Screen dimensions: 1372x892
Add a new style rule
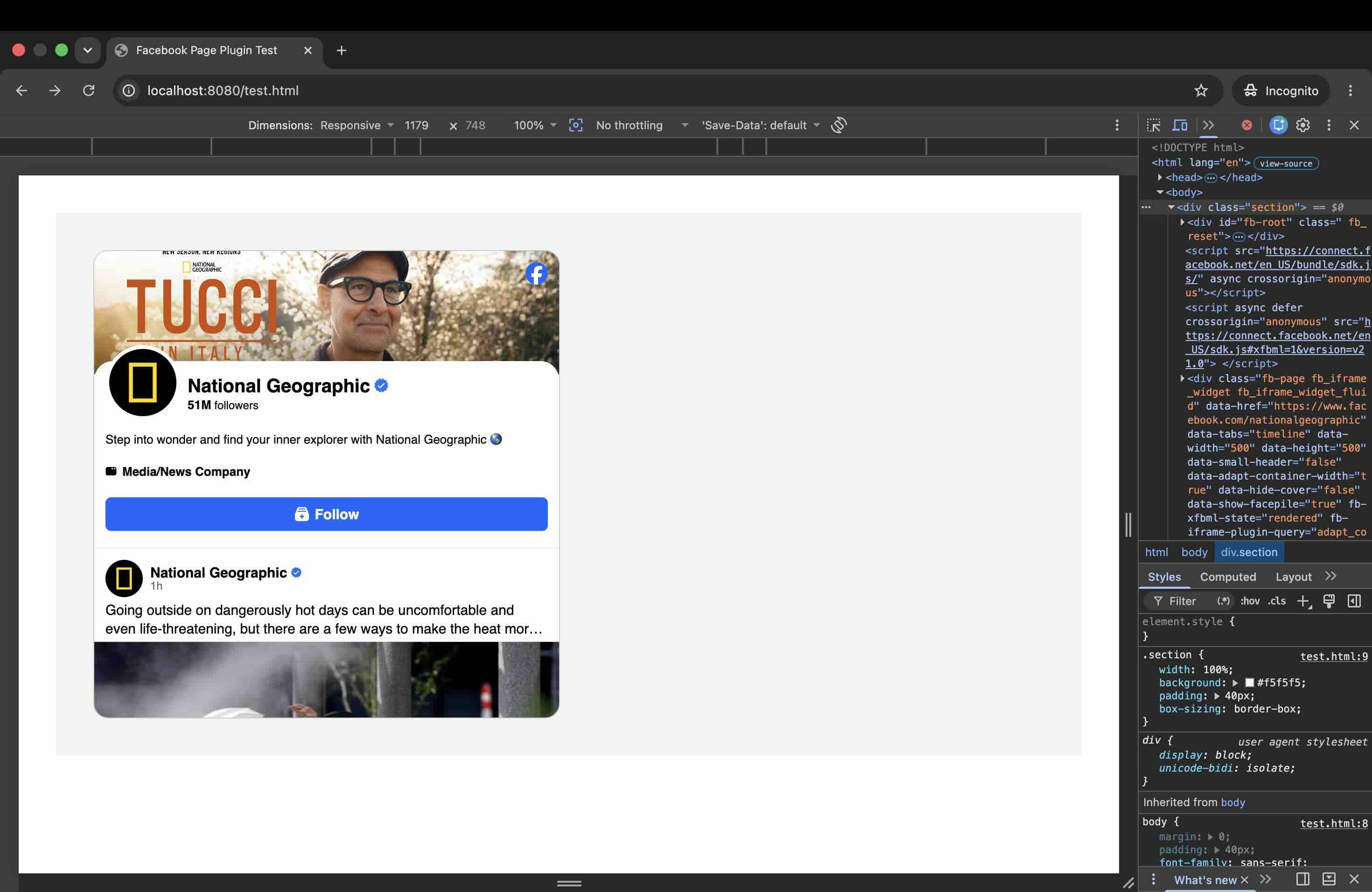point(1303,601)
